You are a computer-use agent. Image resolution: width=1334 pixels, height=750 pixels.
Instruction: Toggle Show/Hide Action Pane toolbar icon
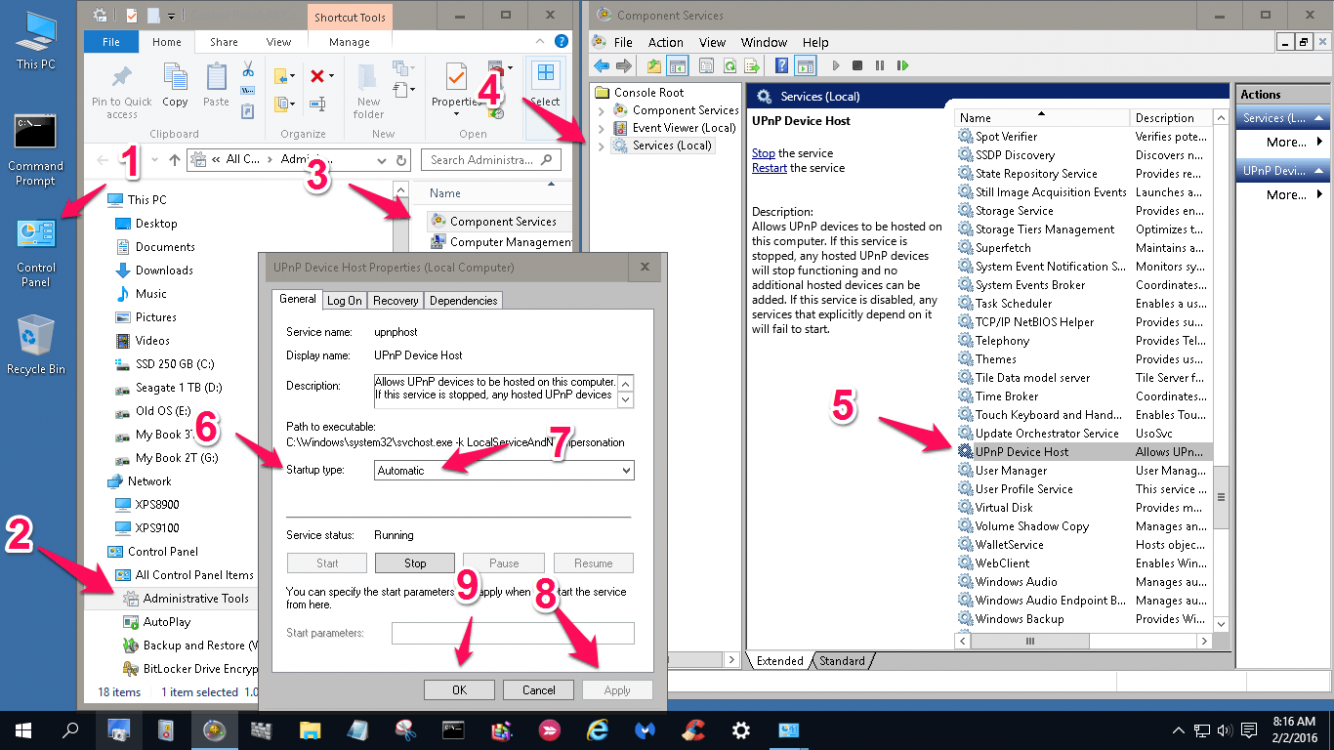pos(806,66)
